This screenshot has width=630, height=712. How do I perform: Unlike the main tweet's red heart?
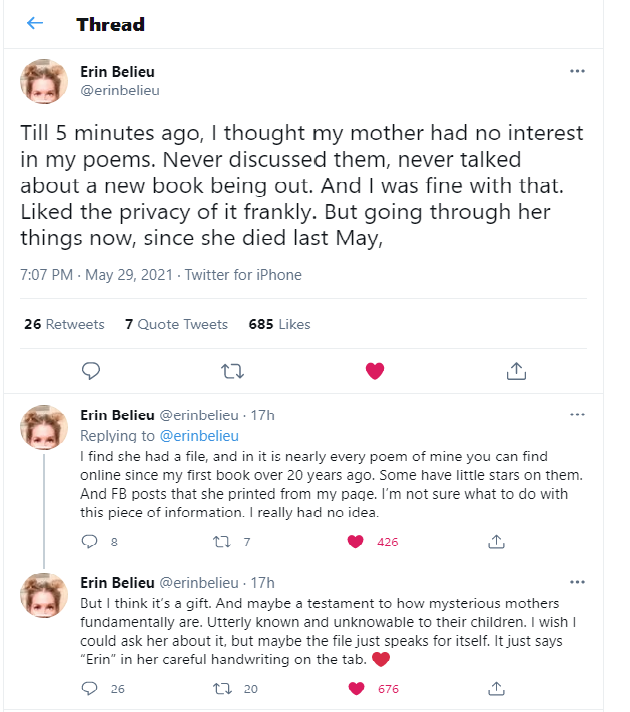pyautogui.click(x=375, y=371)
